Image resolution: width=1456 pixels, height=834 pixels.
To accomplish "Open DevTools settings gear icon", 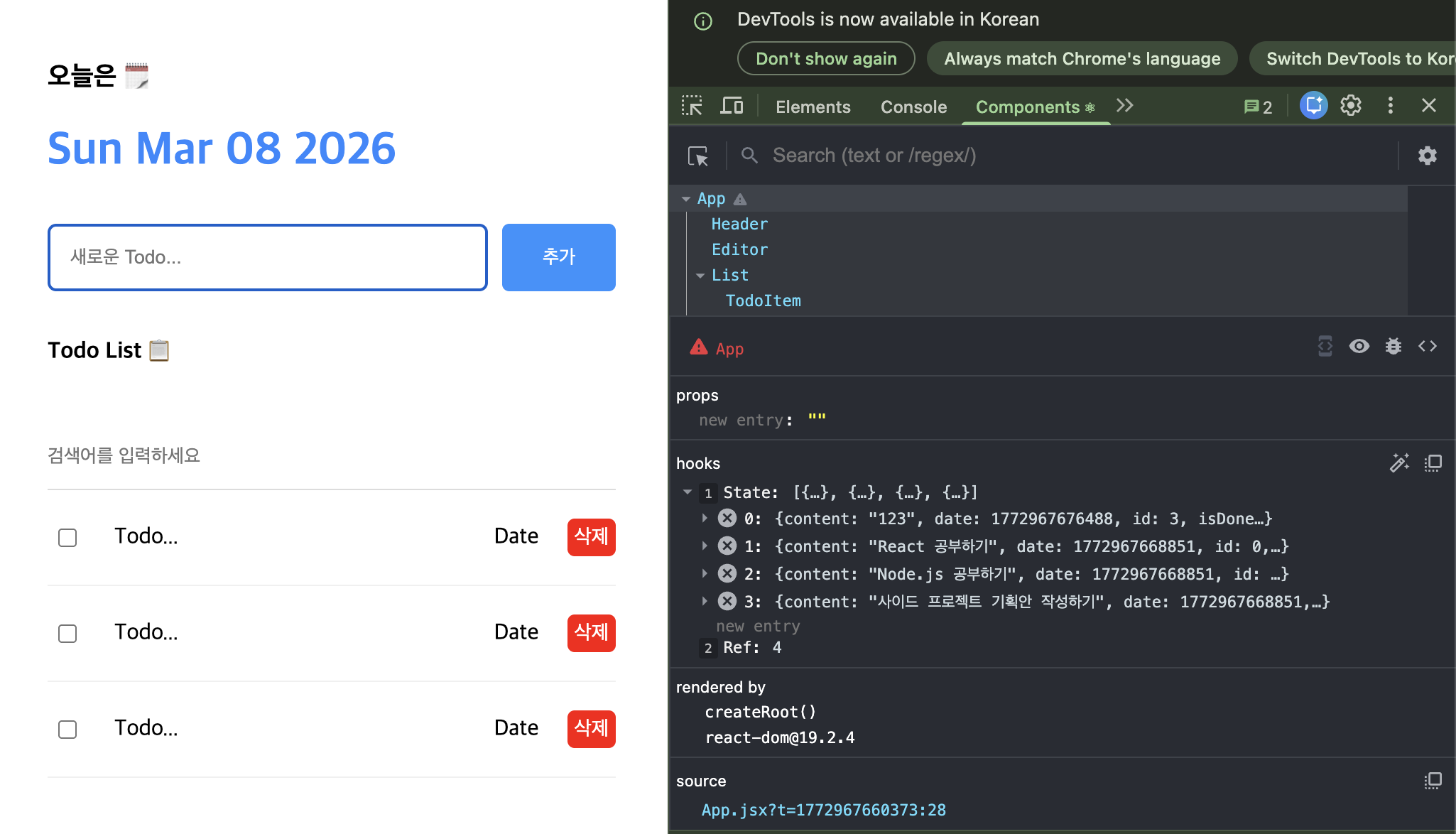I will pyautogui.click(x=1350, y=106).
